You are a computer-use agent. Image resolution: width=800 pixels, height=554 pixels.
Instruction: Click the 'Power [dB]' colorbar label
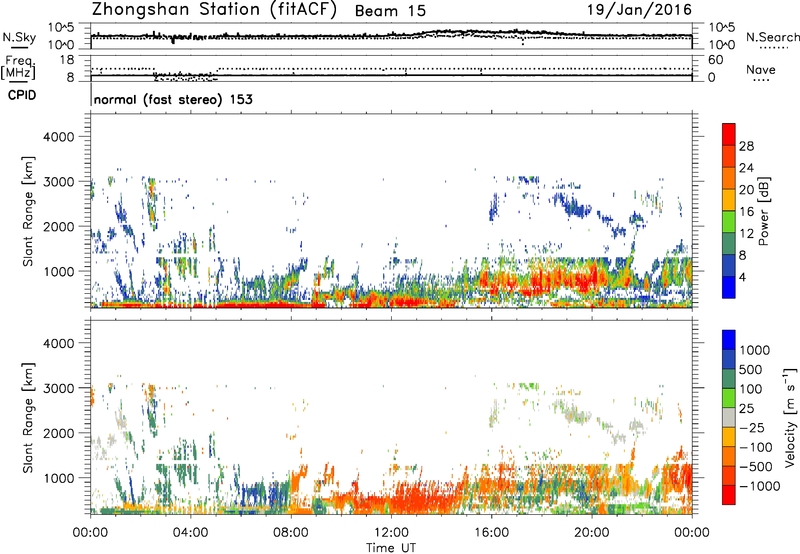[x=763, y=211]
